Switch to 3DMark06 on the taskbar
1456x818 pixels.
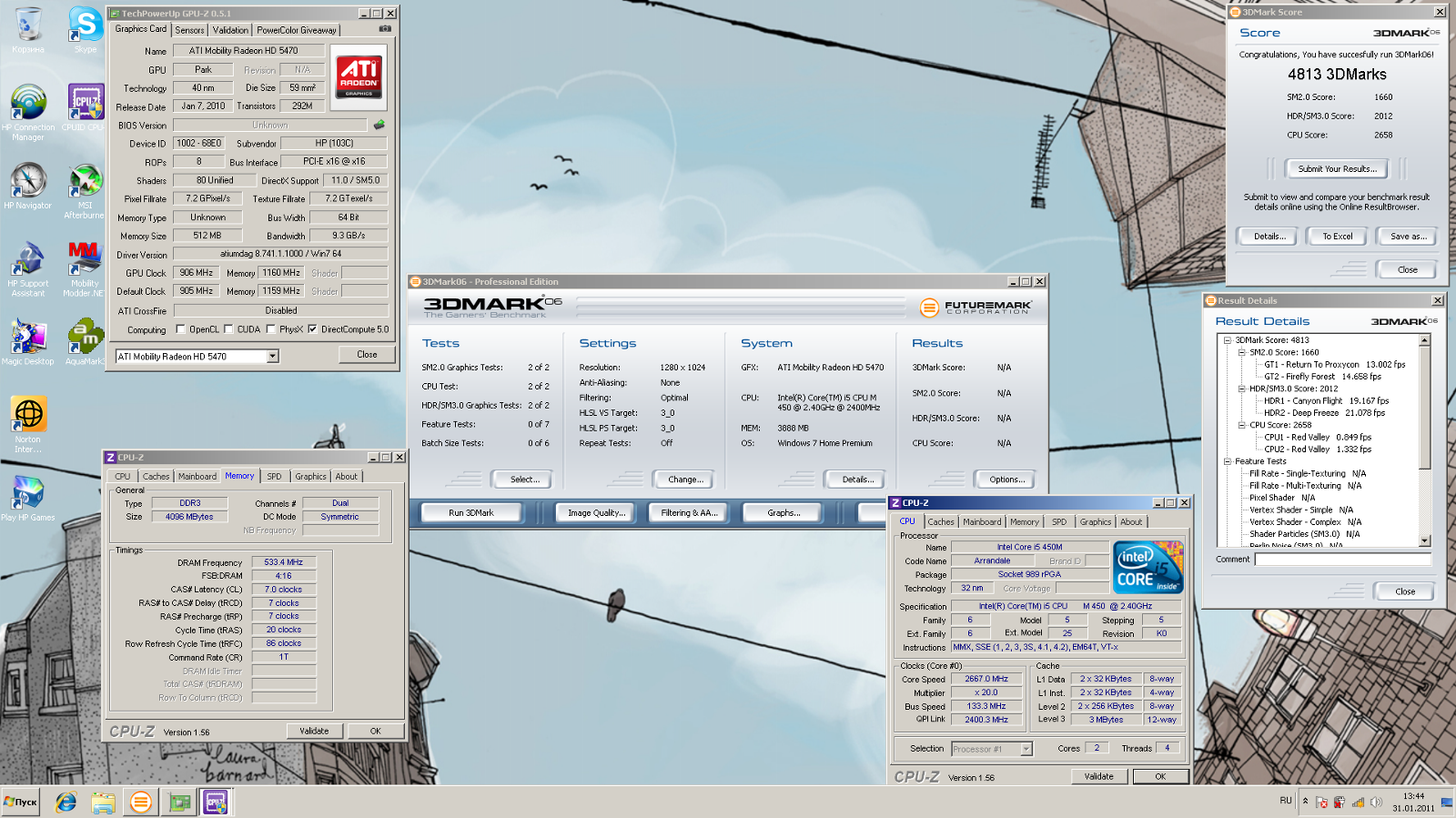point(140,802)
